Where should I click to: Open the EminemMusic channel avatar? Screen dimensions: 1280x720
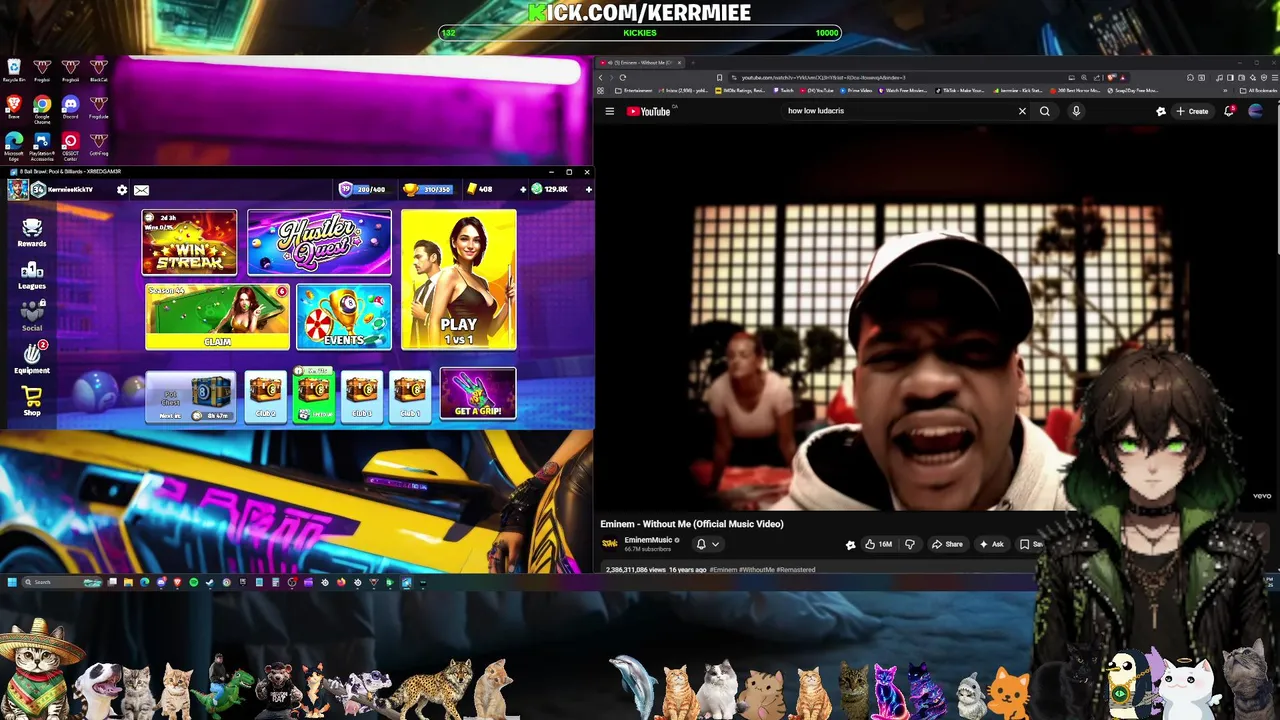[x=609, y=543]
